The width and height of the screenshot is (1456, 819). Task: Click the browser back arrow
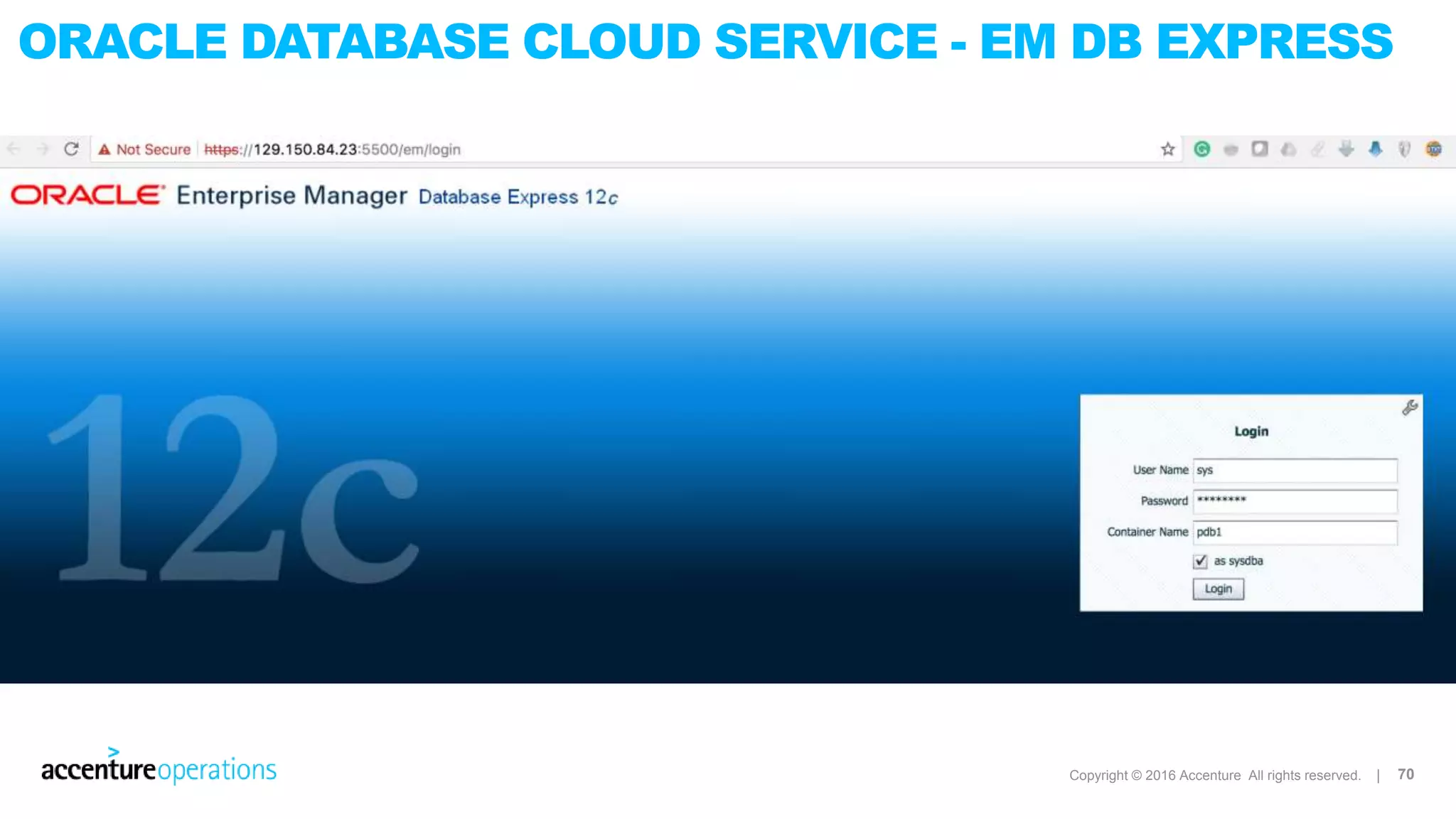coord(14,149)
